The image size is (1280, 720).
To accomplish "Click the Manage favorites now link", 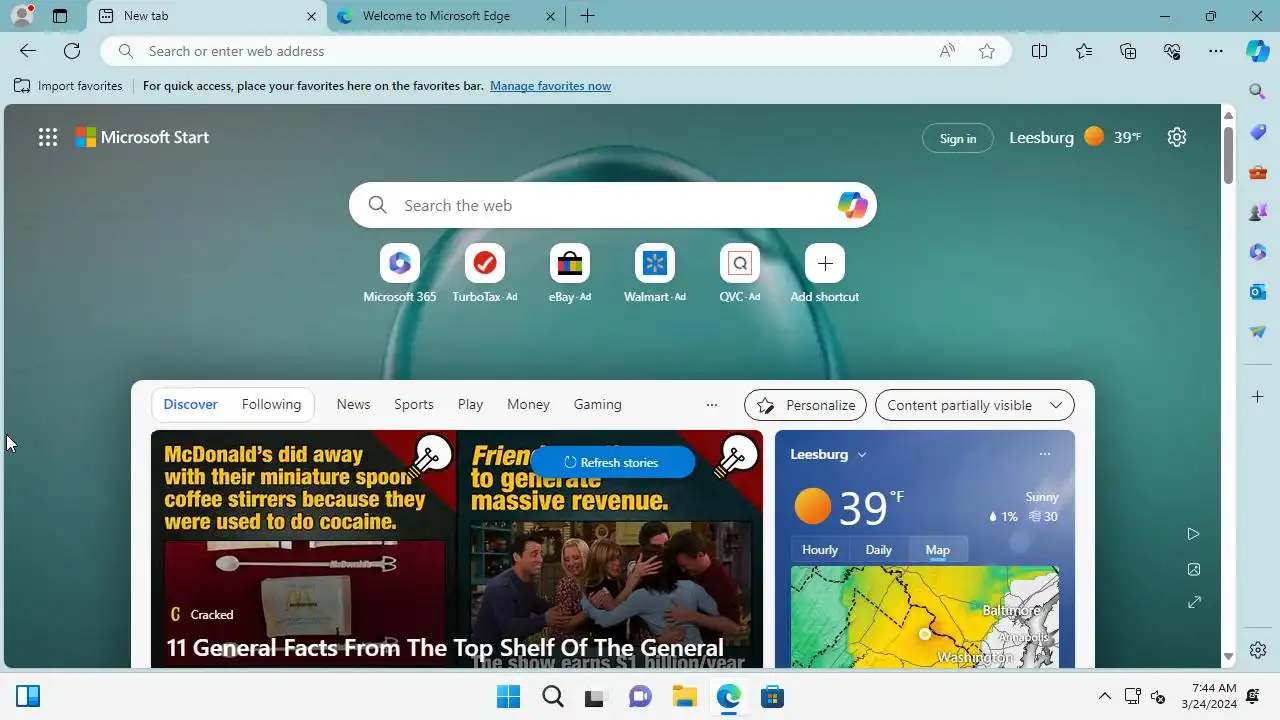I will [x=550, y=86].
